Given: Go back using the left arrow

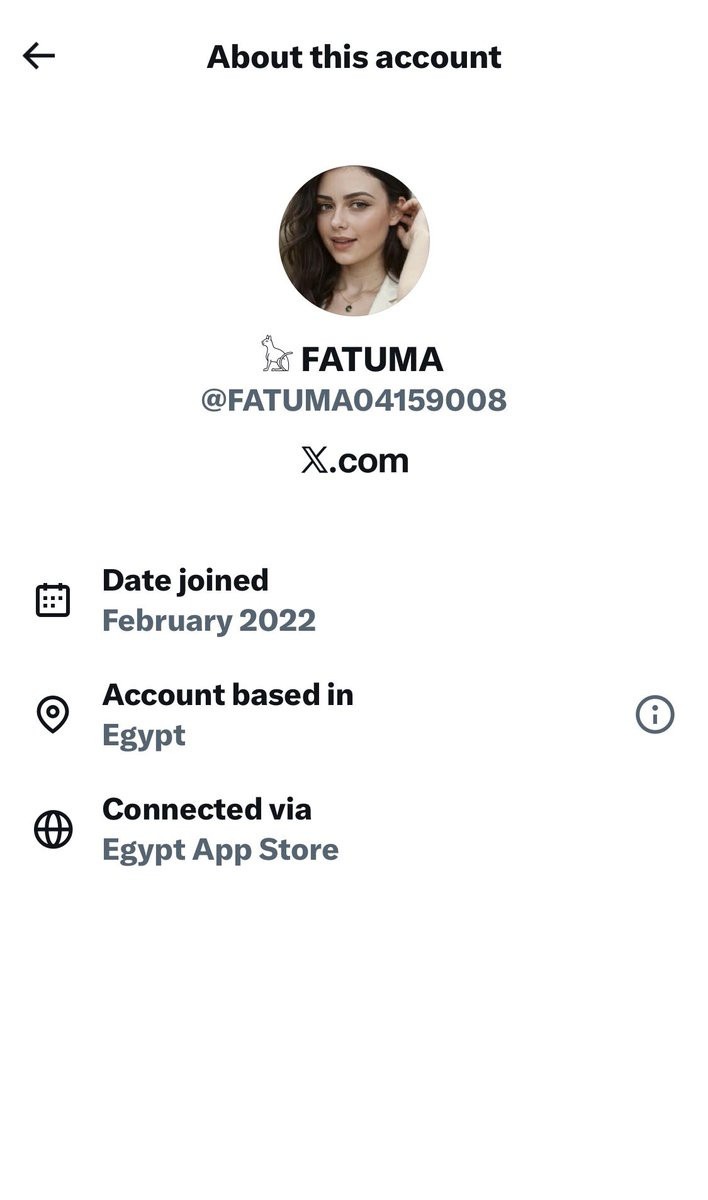Looking at the screenshot, I should pos(39,56).
